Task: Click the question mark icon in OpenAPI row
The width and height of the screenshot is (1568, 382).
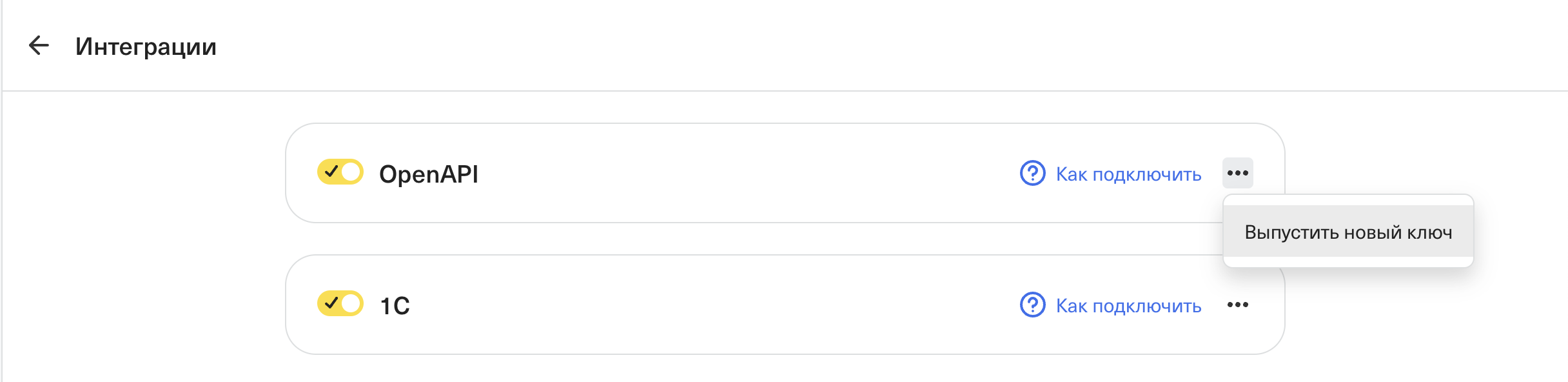Action: 1032,173
